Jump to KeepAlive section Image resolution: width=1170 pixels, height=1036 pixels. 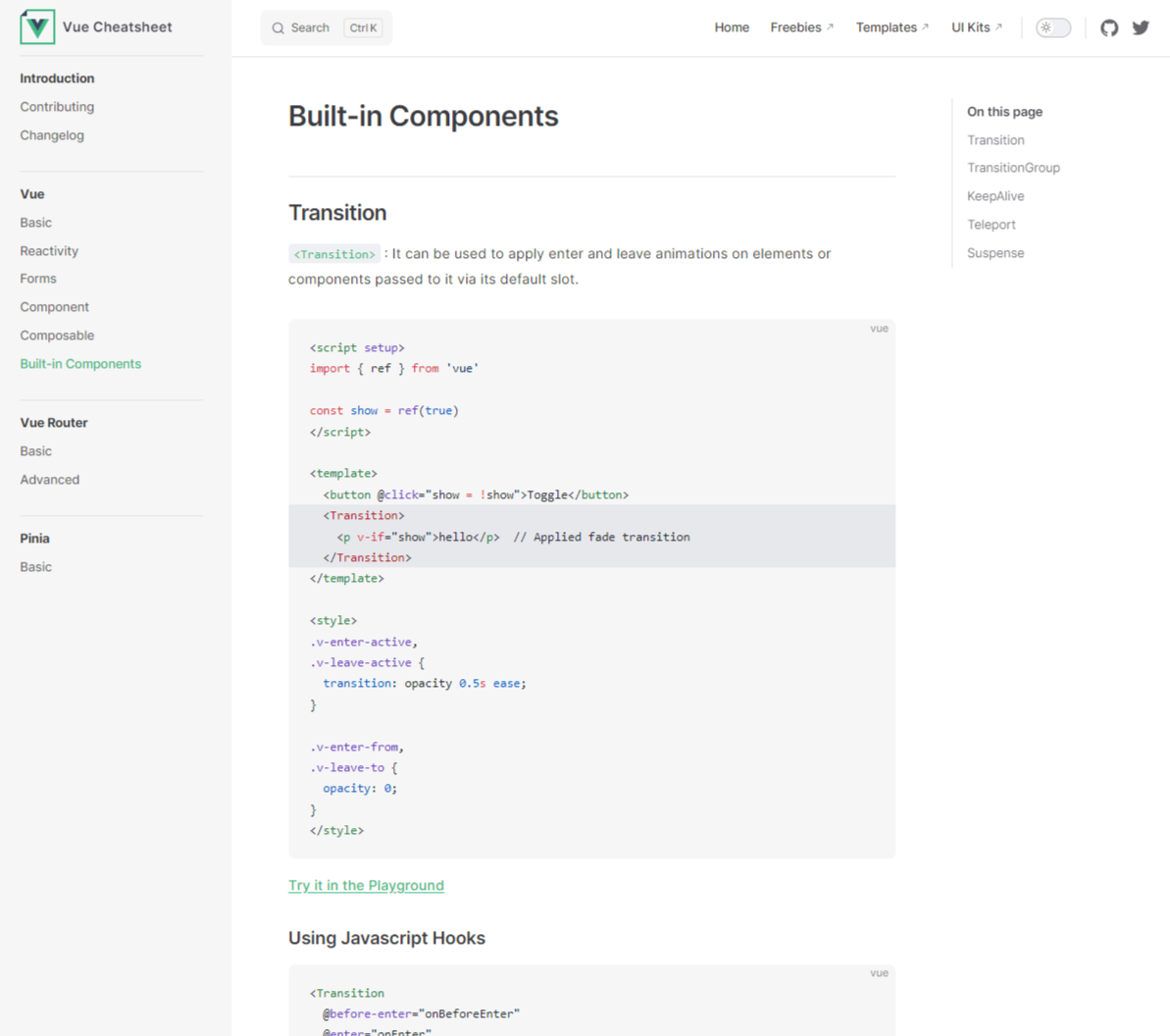tap(995, 196)
